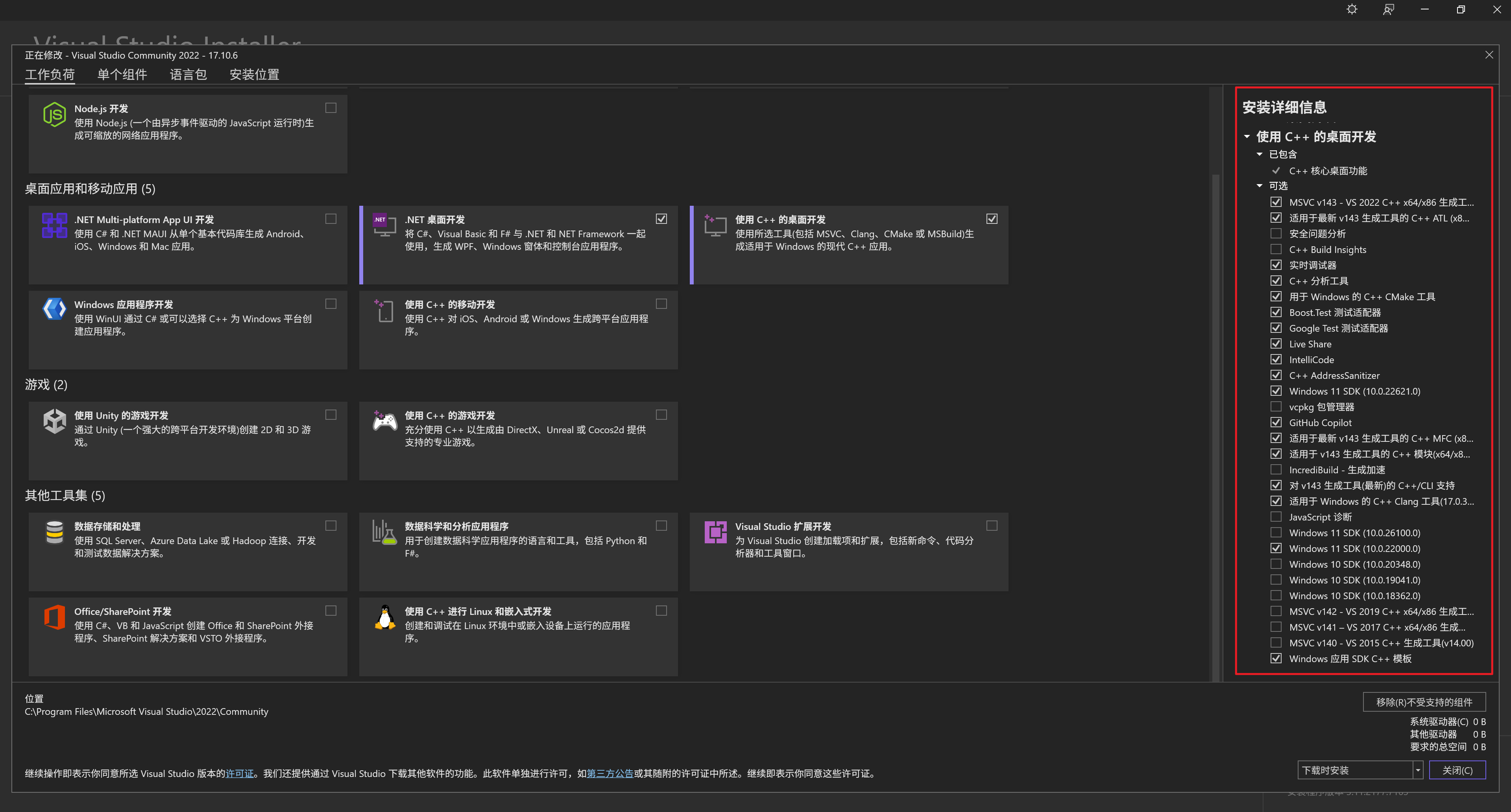Enable the vcpkg 包管理器 option

click(1276, 406)
